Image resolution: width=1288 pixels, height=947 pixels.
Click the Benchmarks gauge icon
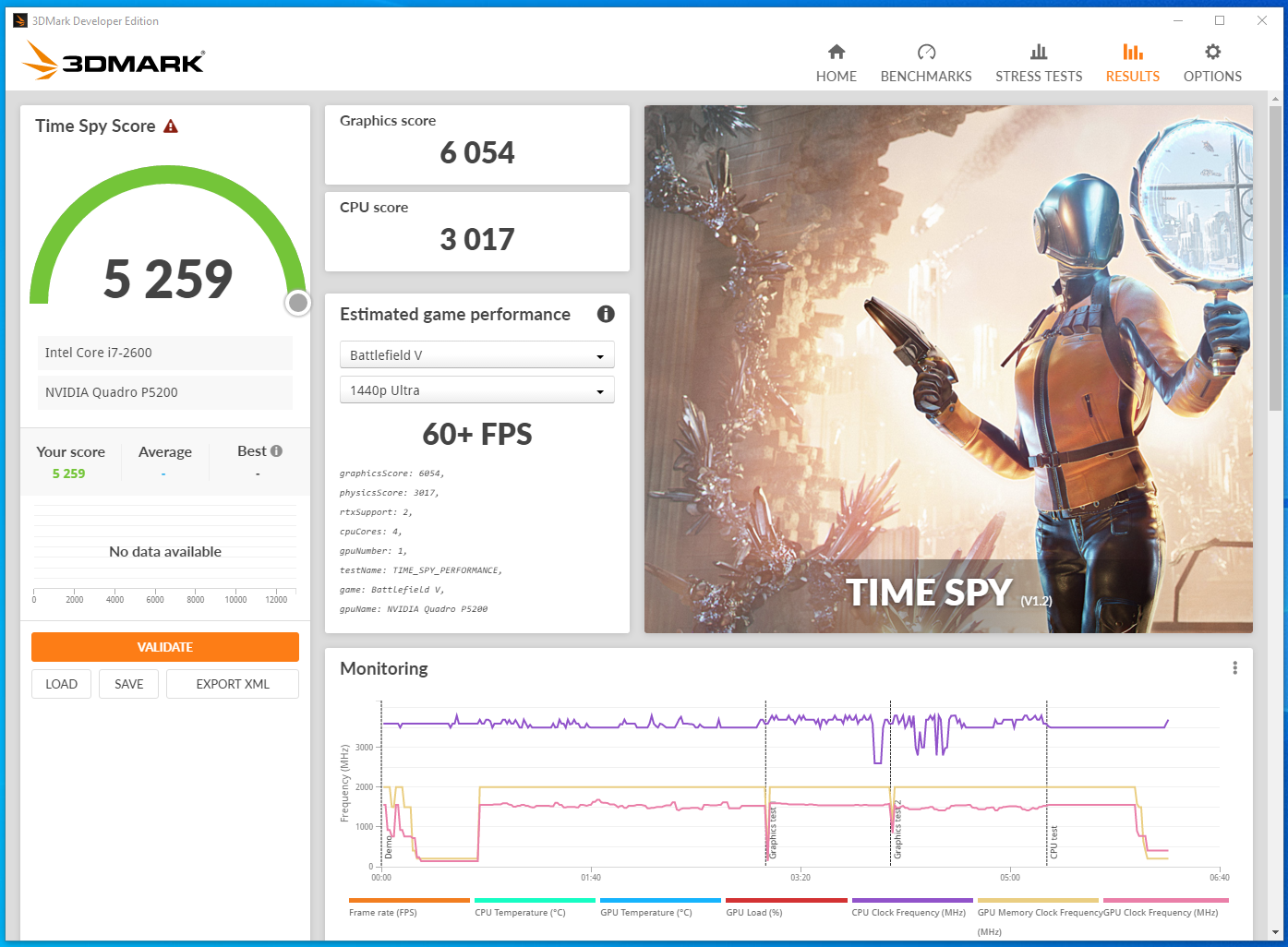[x=926, y=52]
